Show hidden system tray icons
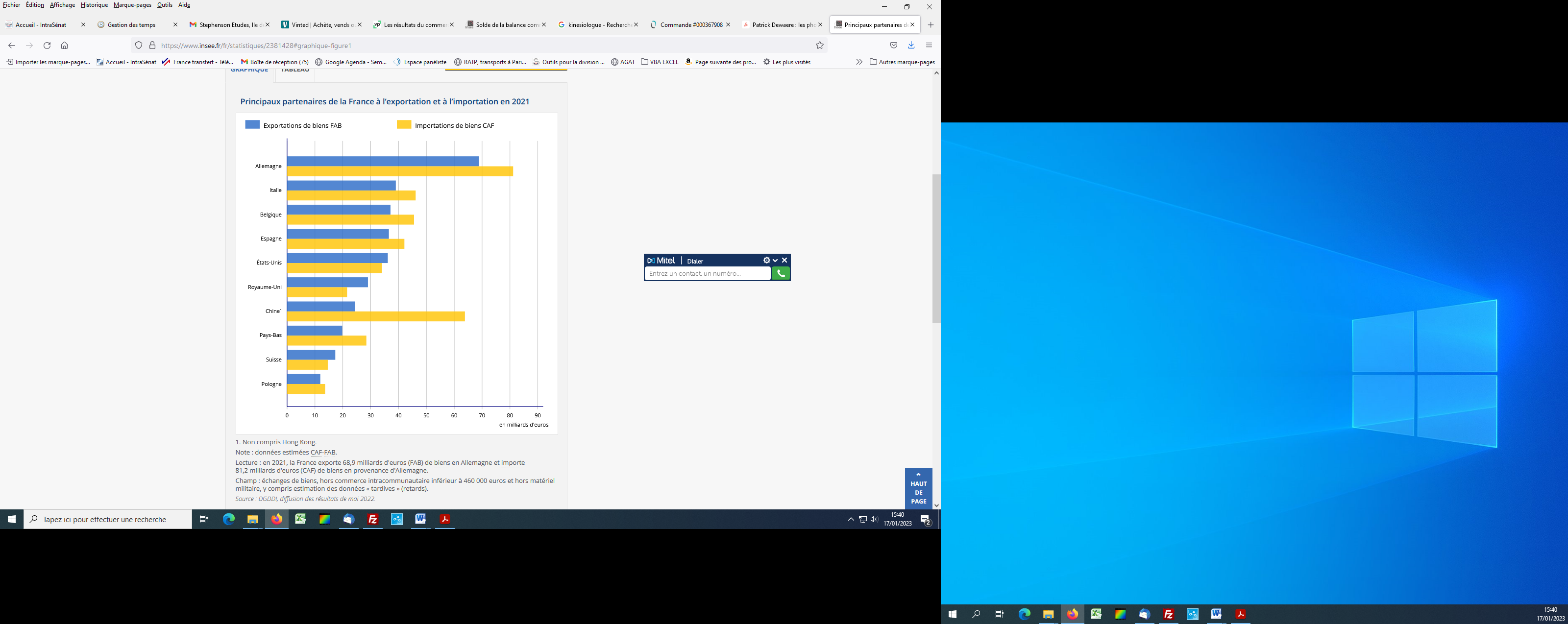Screen dimensions: 1568x624 click(850, 519)
